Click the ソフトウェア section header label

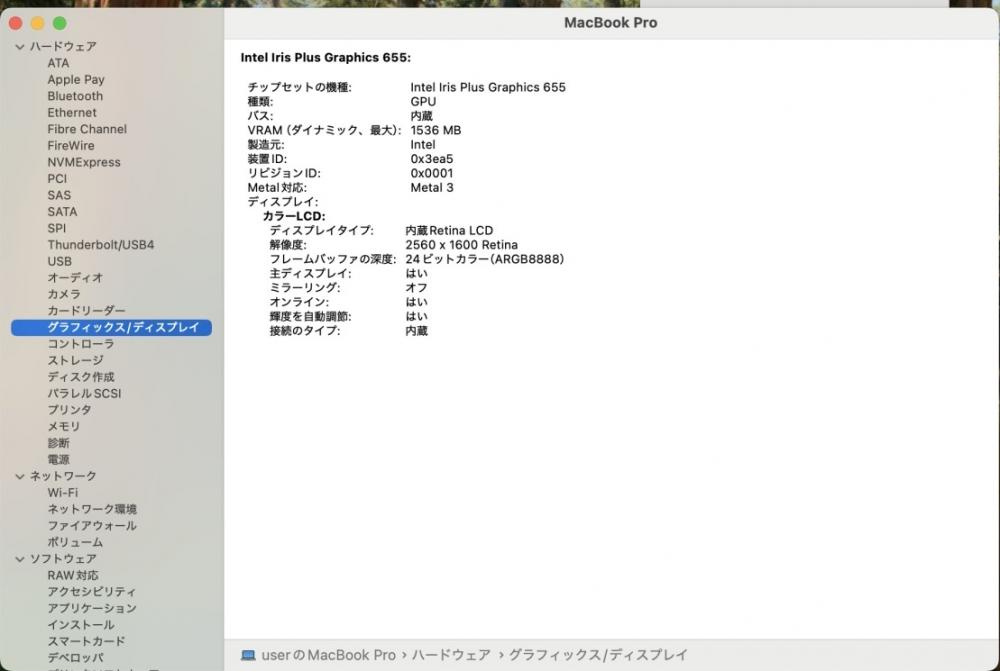pos(63,559)
